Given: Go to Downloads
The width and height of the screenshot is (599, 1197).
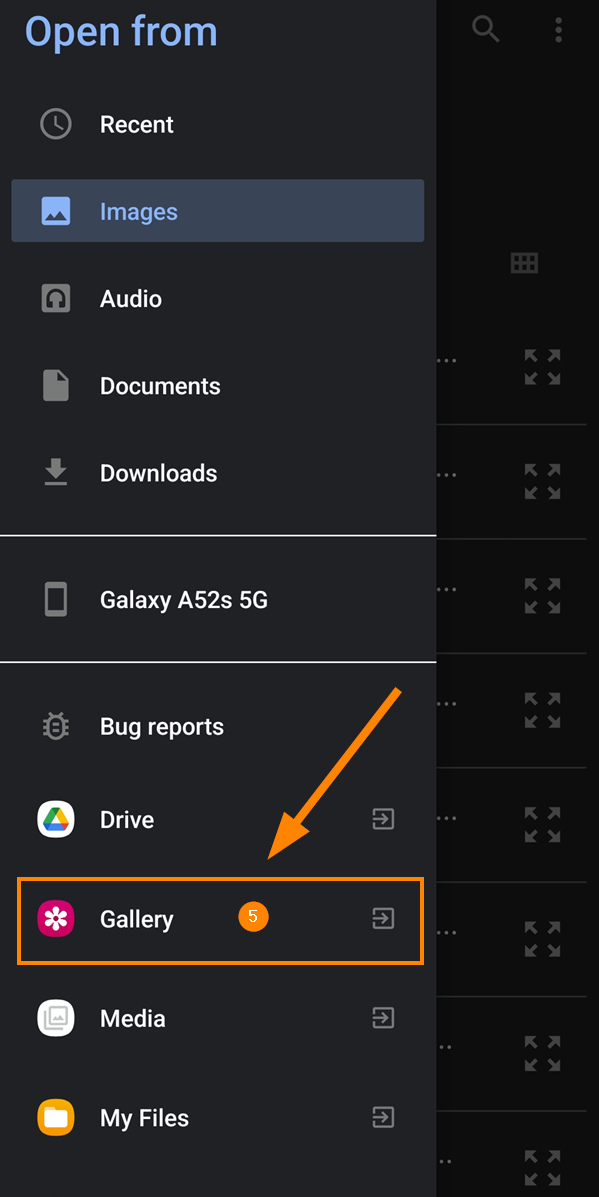Looking at the screenshot, I should coord(218,473).
